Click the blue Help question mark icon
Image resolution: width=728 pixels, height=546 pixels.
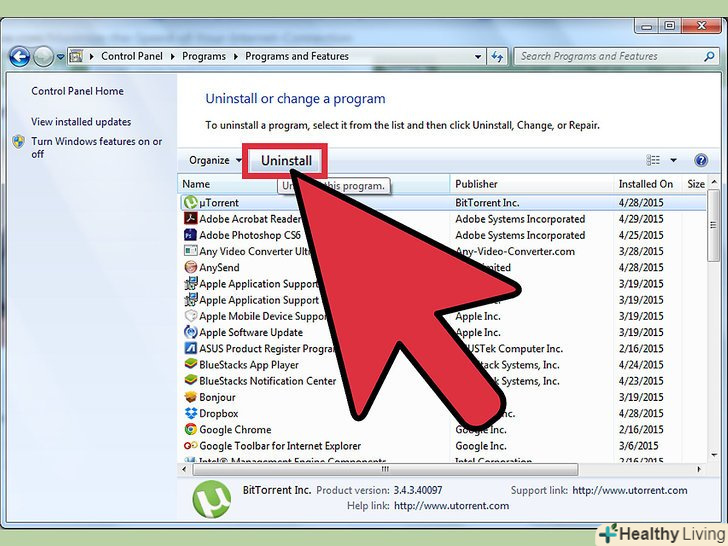(701, 160)
